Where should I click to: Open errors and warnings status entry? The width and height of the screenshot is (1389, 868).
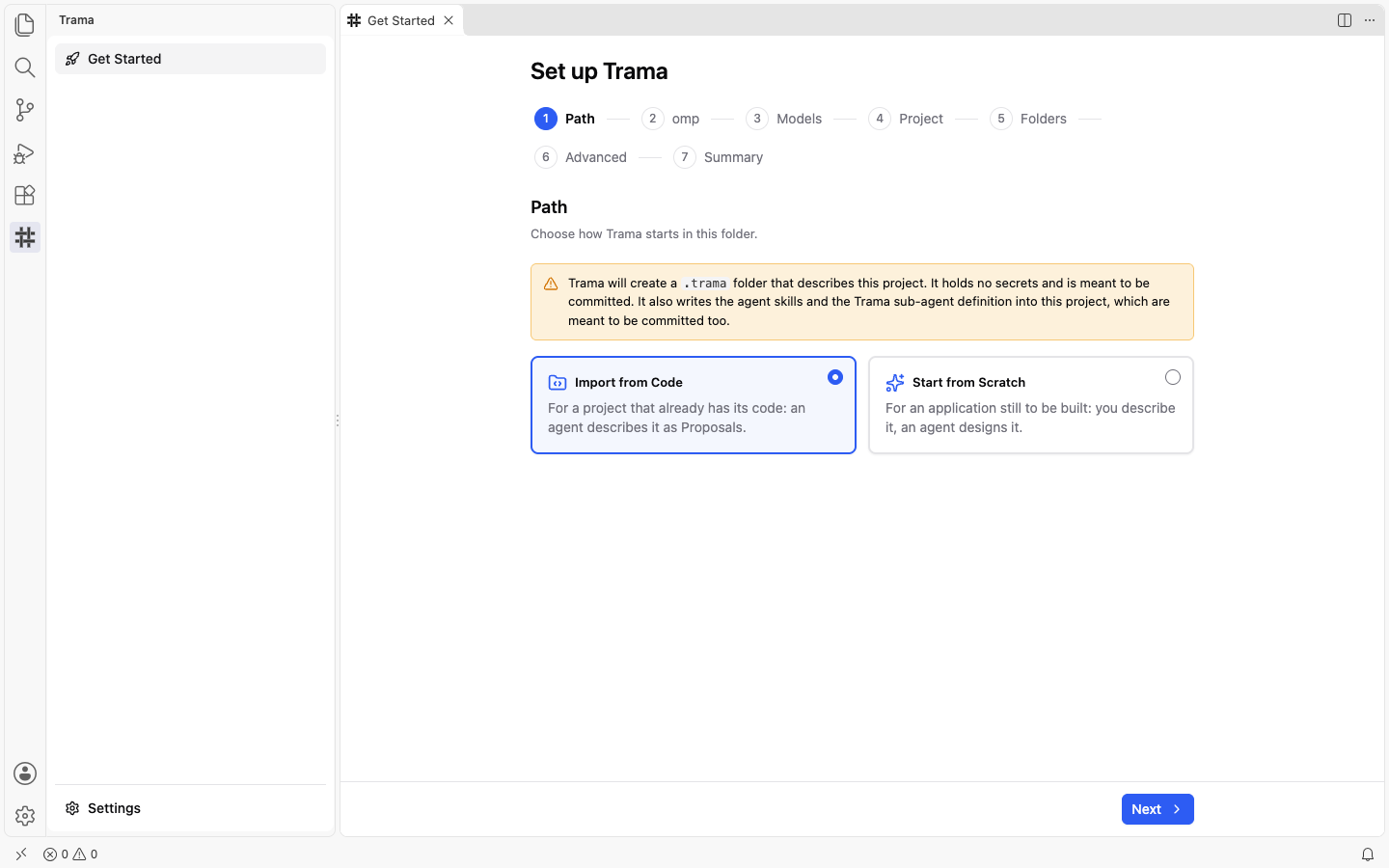(70, 854)
